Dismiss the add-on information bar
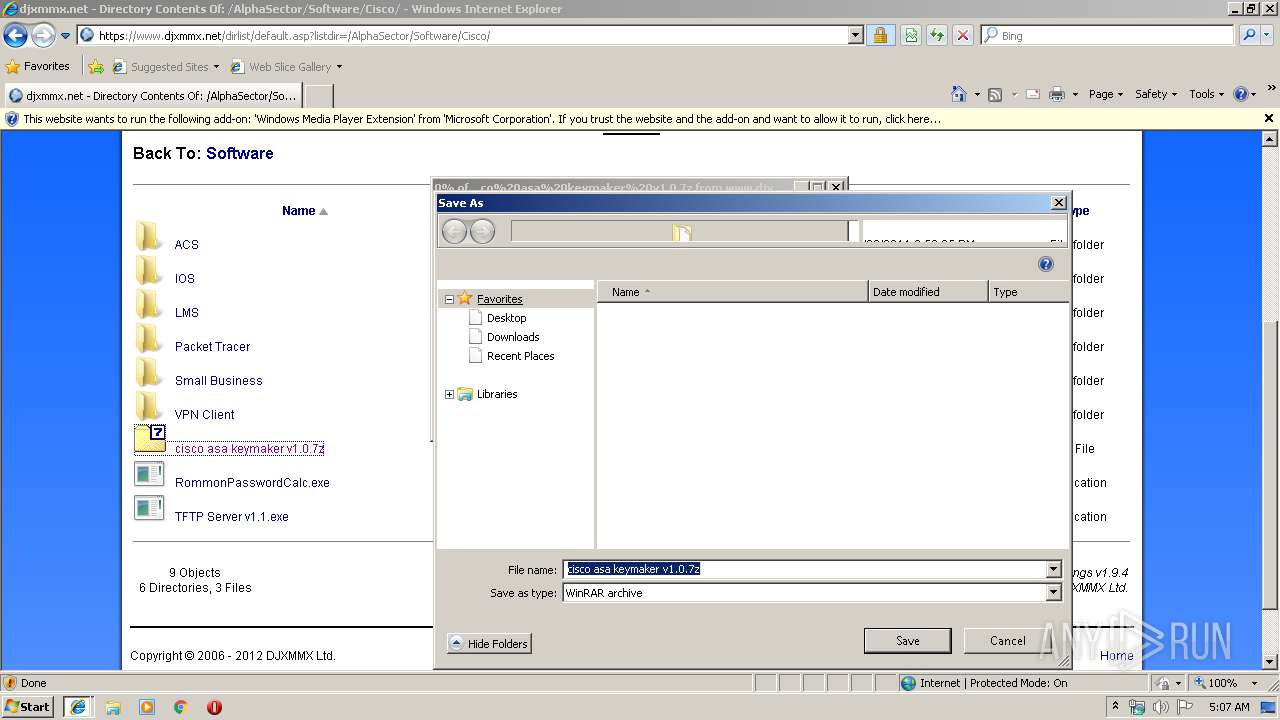 1269,118
